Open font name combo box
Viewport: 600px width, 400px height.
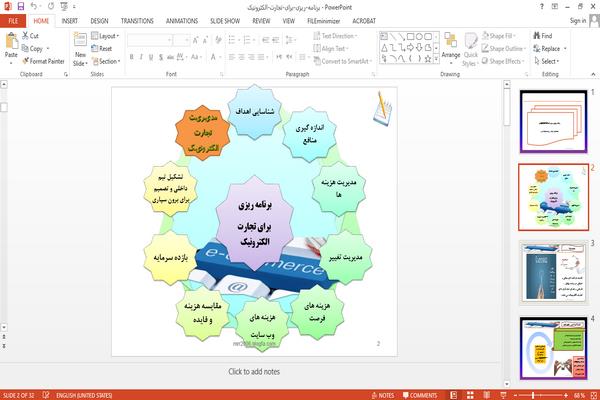(149, 40)
